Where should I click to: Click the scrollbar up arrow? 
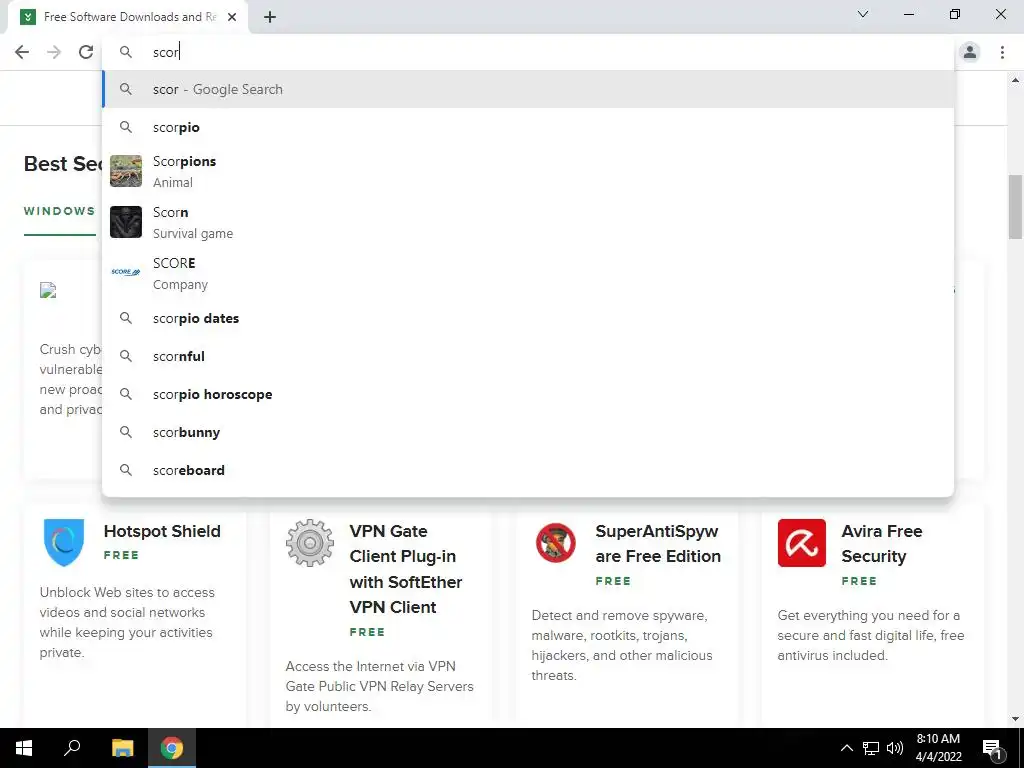click(x=1015, y=80)
